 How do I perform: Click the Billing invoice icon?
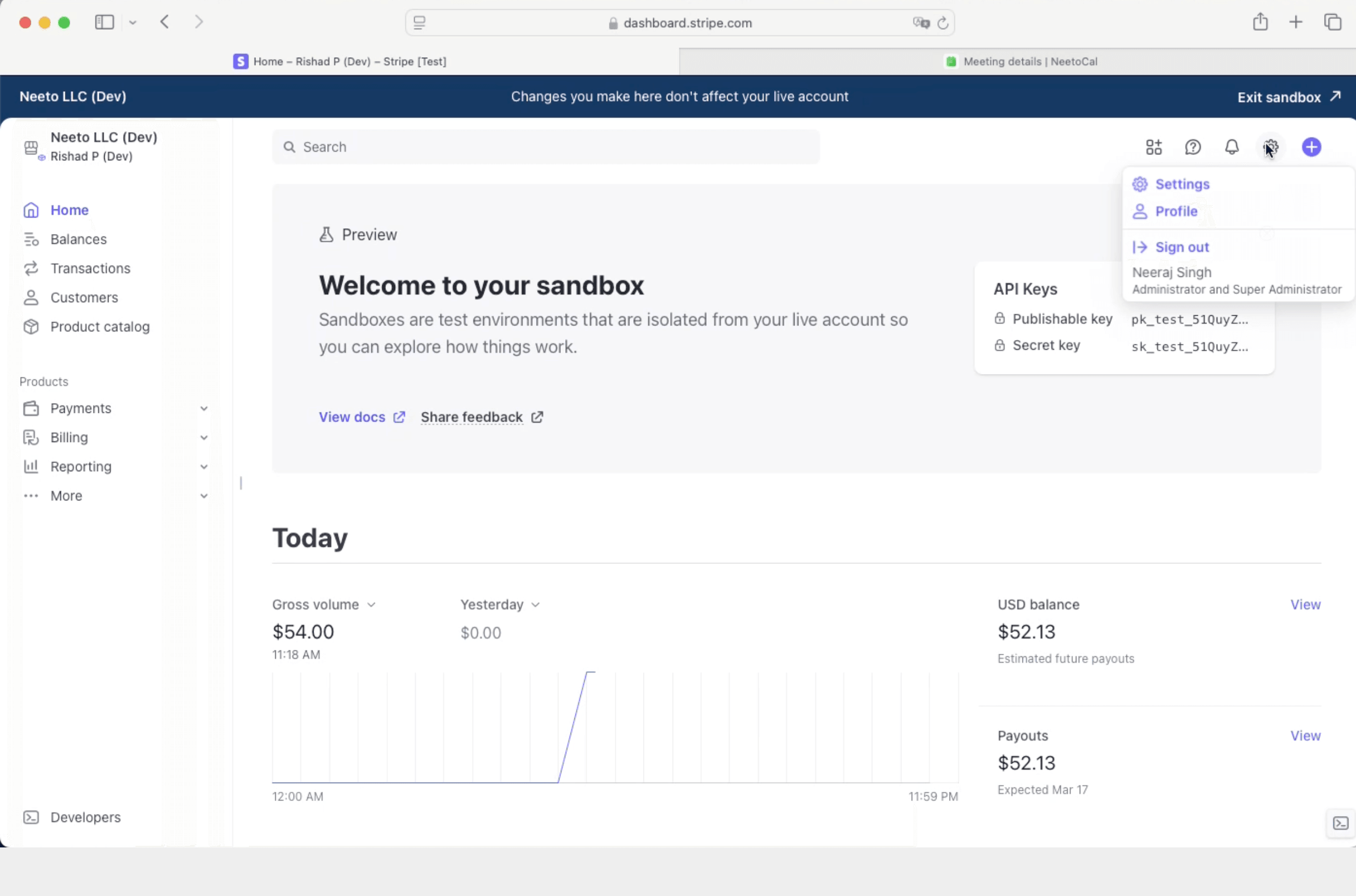point(31,438)
